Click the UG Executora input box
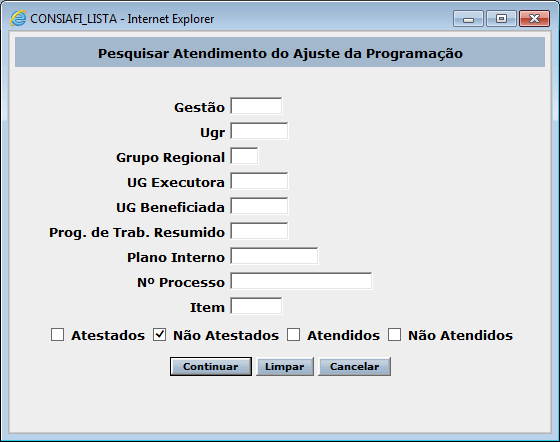 259,181
